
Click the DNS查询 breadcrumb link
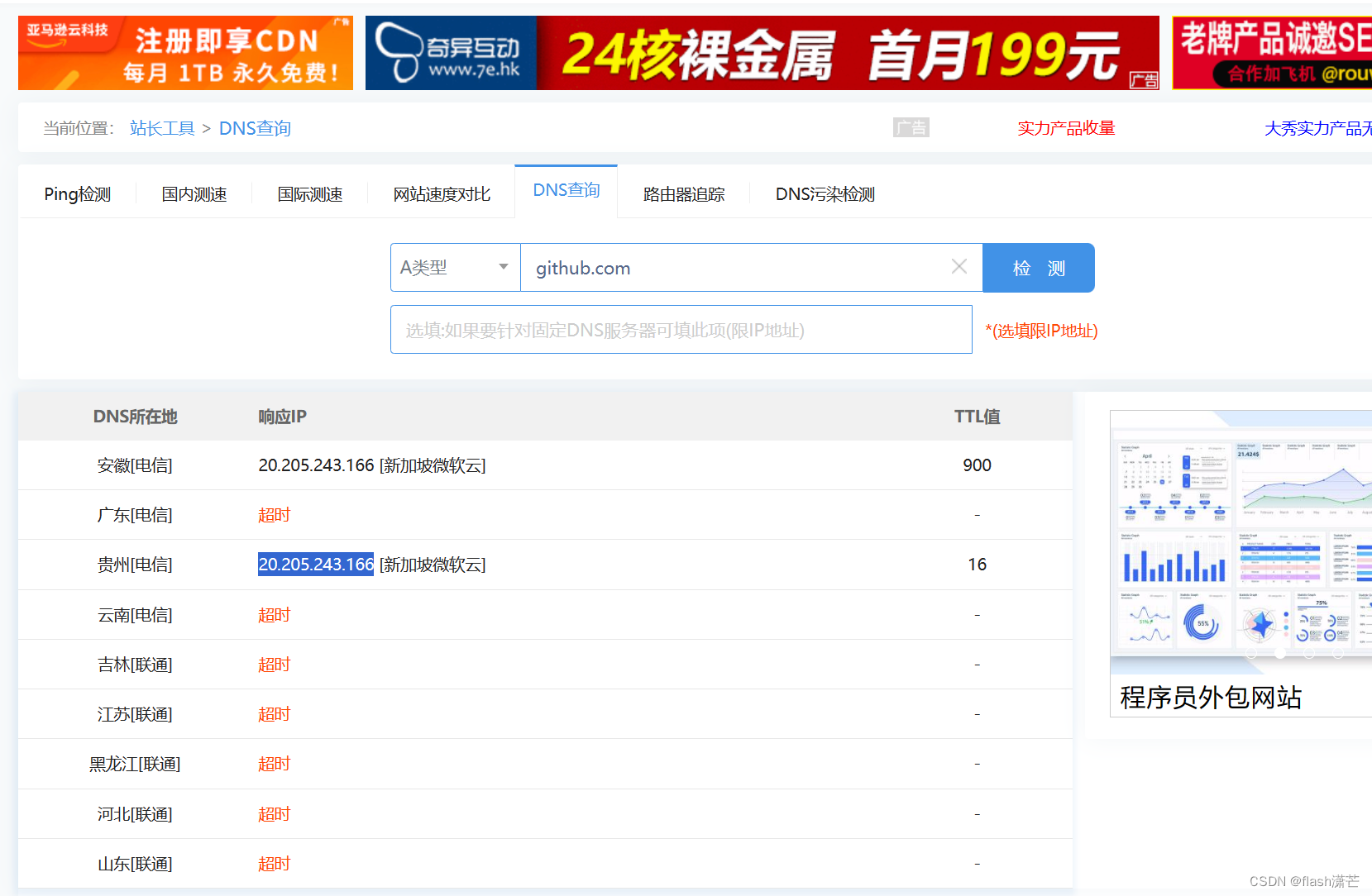tap(255, 128)
